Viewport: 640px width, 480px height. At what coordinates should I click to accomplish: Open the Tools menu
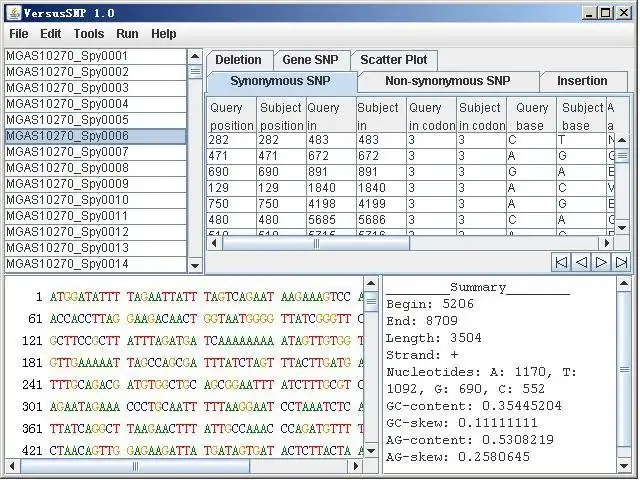click(89, 33)
